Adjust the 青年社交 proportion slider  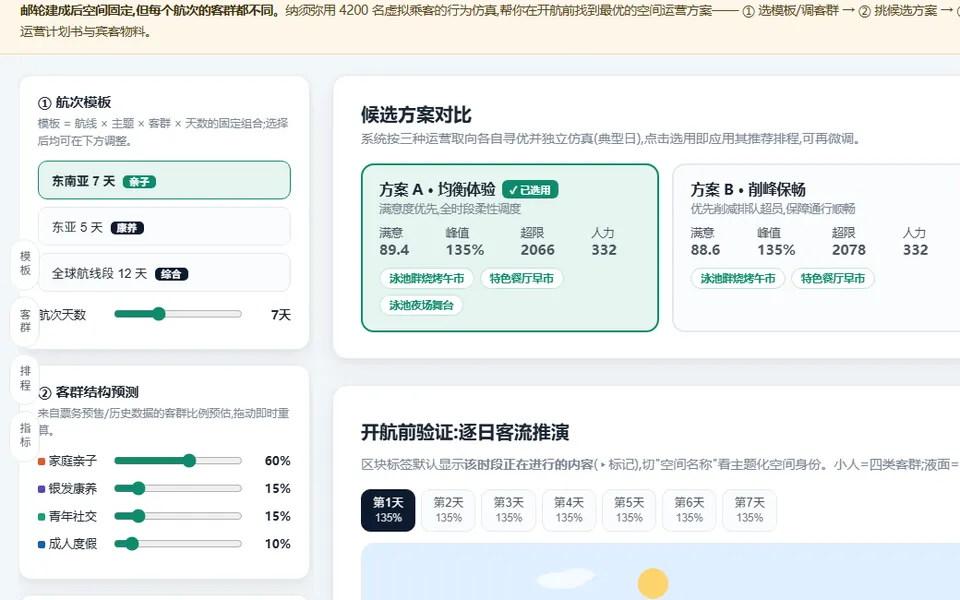click(x=178, y=516)
